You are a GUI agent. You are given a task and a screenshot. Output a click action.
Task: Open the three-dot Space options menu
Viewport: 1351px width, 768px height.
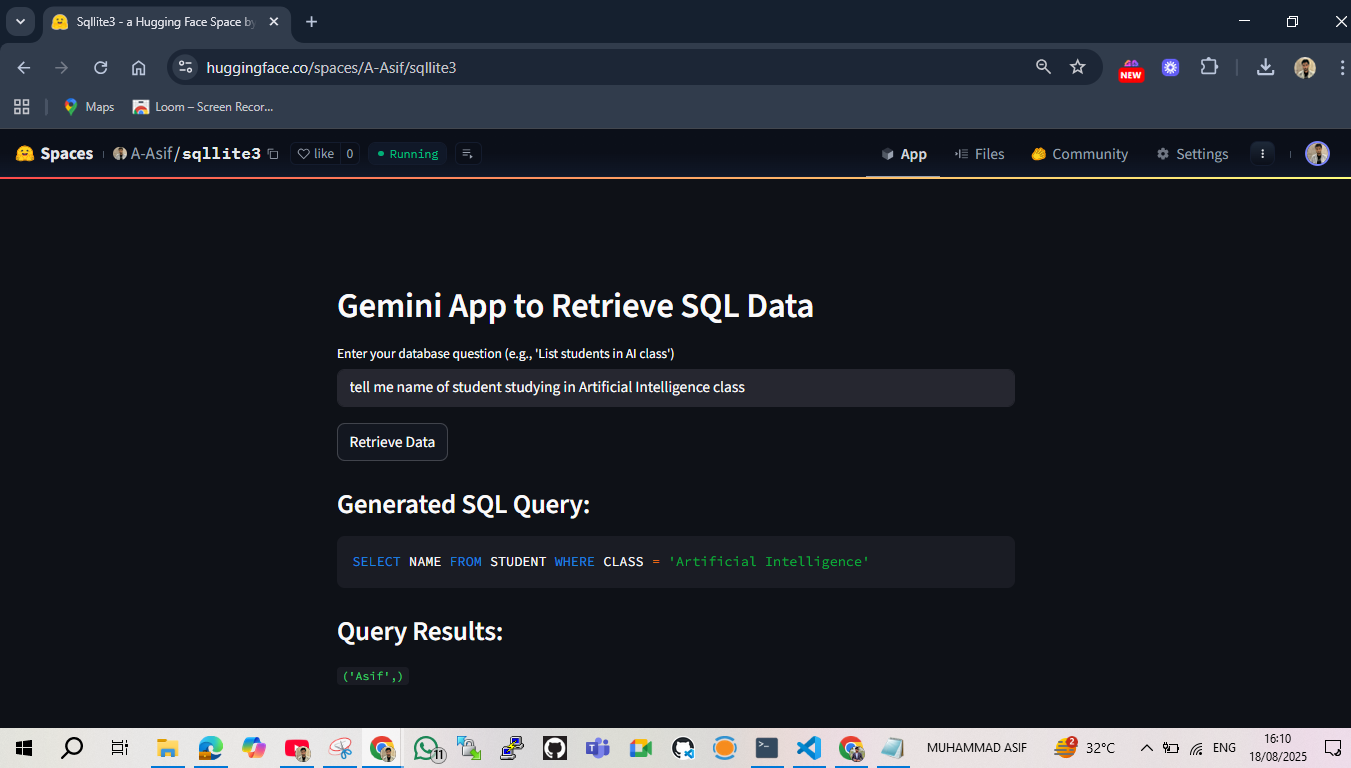click(x=1263, y=154)
